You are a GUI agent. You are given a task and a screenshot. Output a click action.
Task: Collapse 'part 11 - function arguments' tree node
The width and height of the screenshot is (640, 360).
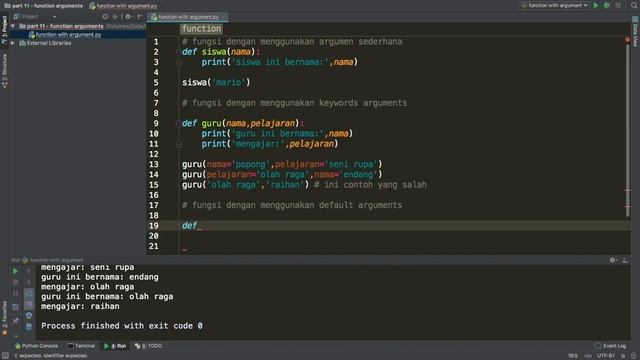point(13,26)
